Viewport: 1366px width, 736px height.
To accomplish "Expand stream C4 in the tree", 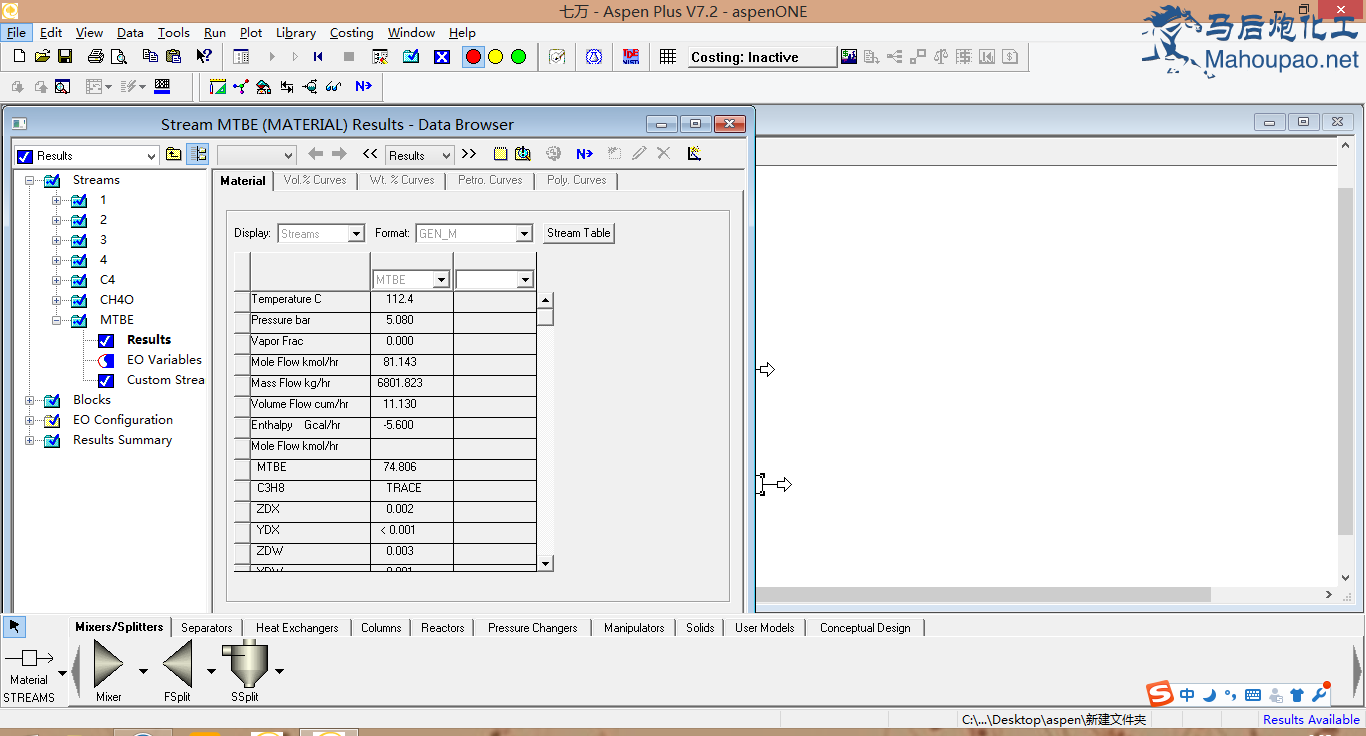I will 57,281.
